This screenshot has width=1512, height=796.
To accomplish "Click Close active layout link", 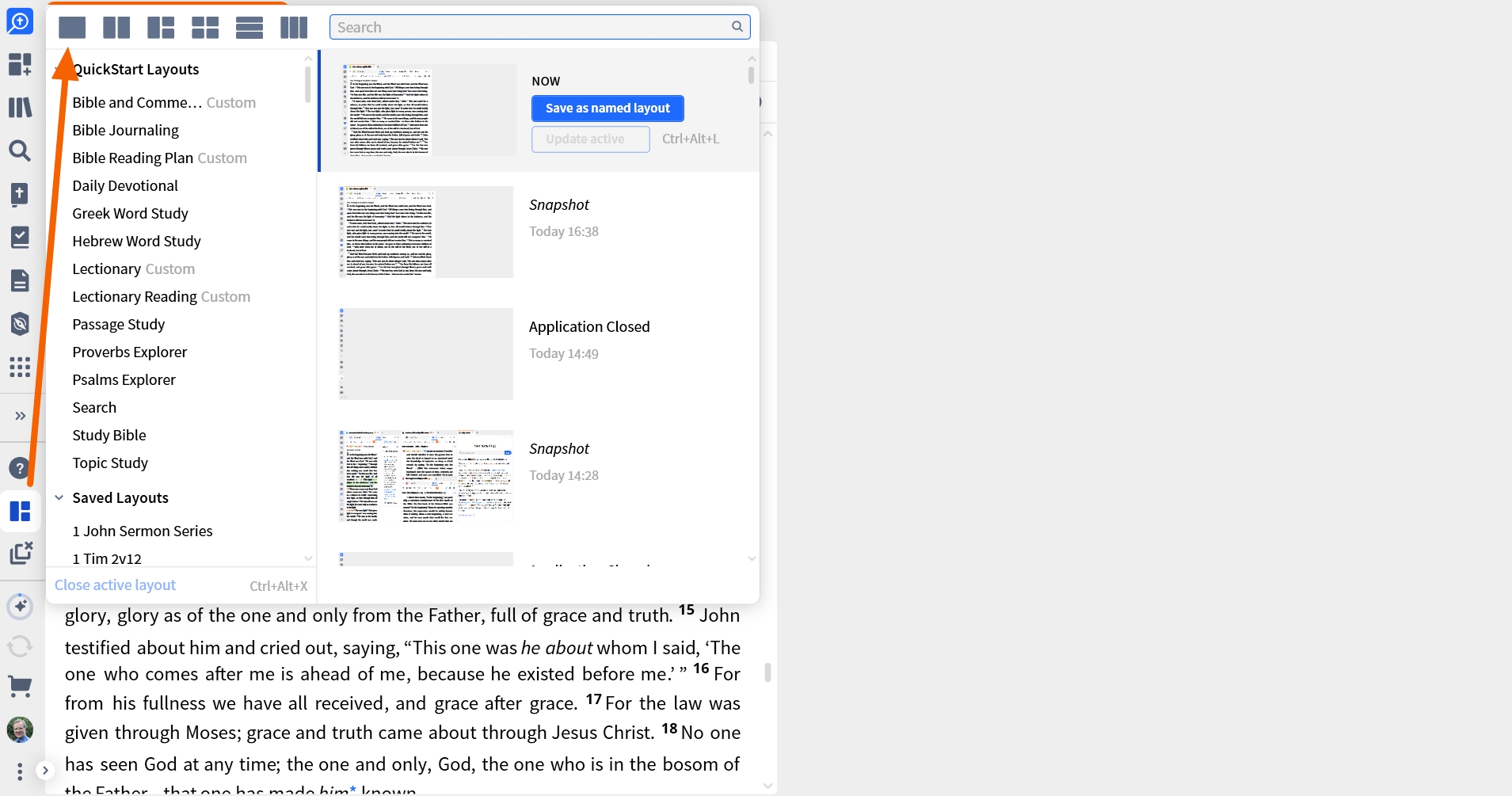I will 115,585.
